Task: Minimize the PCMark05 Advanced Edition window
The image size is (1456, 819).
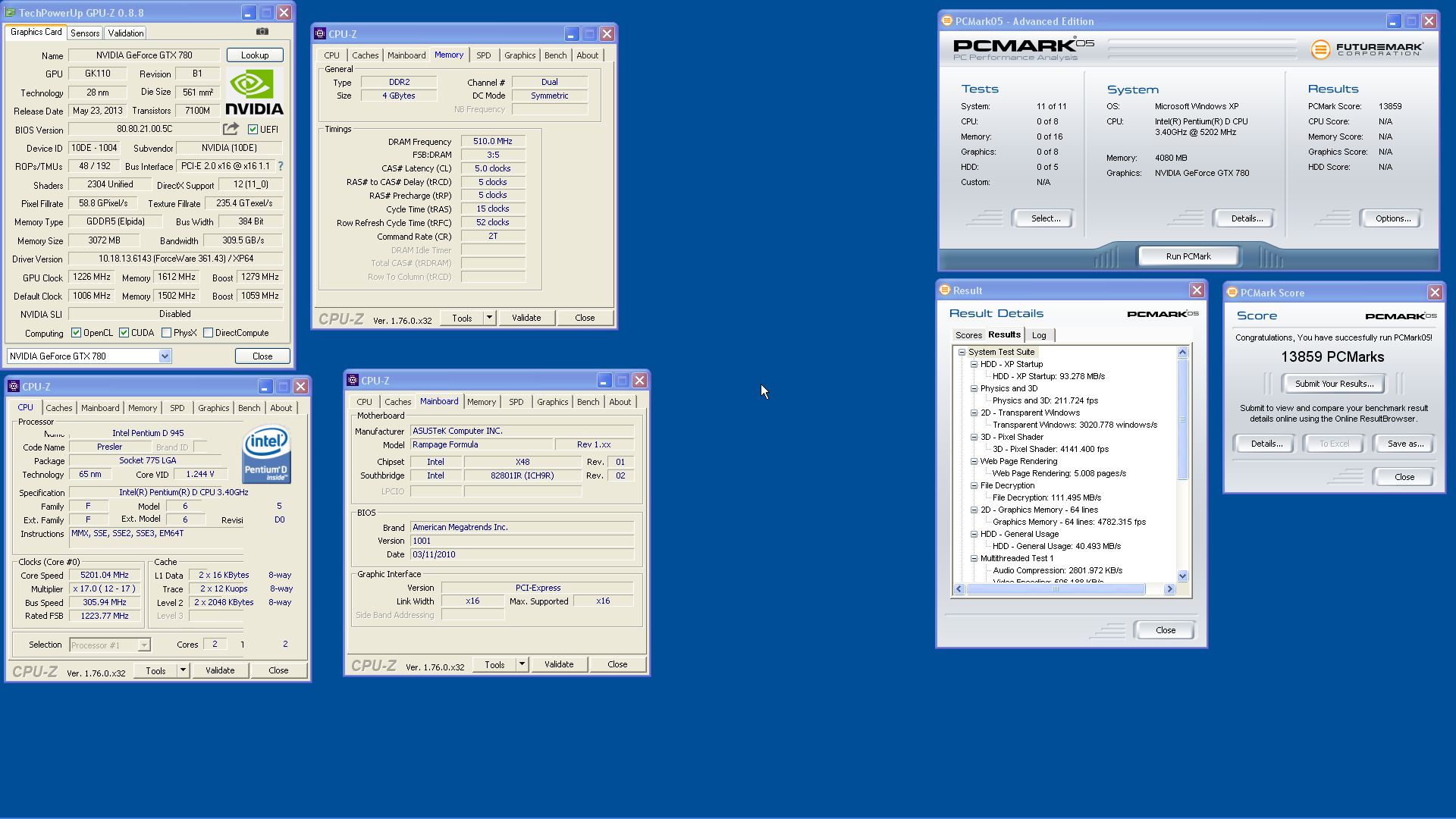Action: pos(1393,21)
